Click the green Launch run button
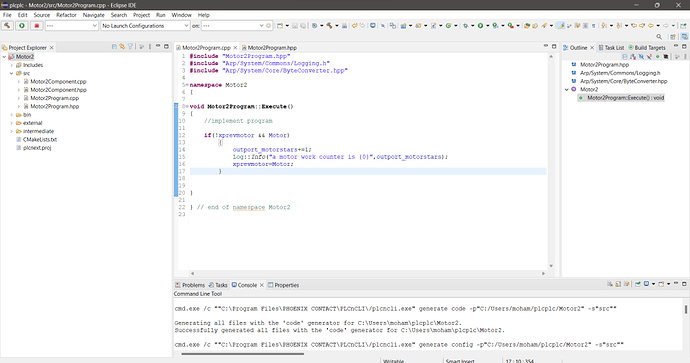Viewport: 690px width, 363px height. point(22,26)
